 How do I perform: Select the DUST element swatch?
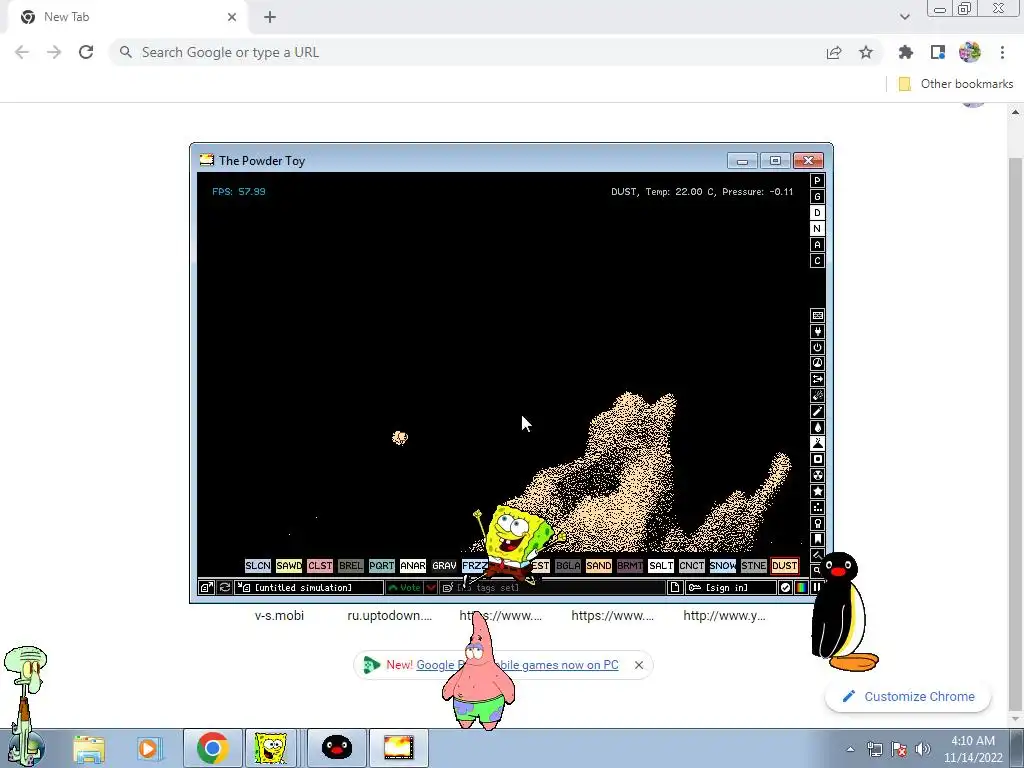click(x=784, y=566)
